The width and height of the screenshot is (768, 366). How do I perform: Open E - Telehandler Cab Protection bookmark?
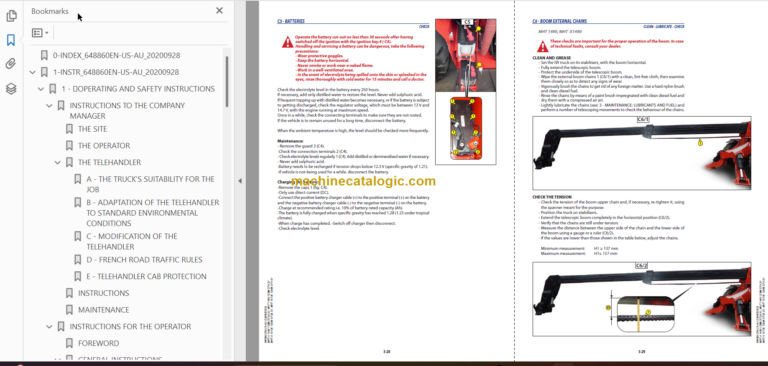point(146,276)
